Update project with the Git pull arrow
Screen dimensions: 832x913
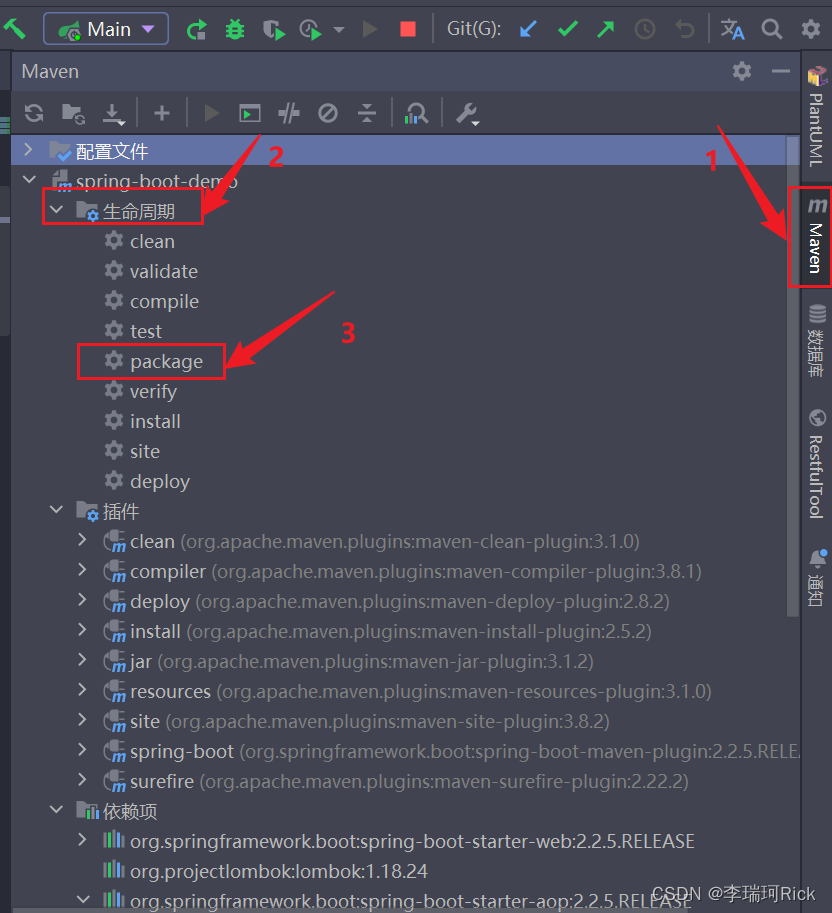click(x=527, y=29)
